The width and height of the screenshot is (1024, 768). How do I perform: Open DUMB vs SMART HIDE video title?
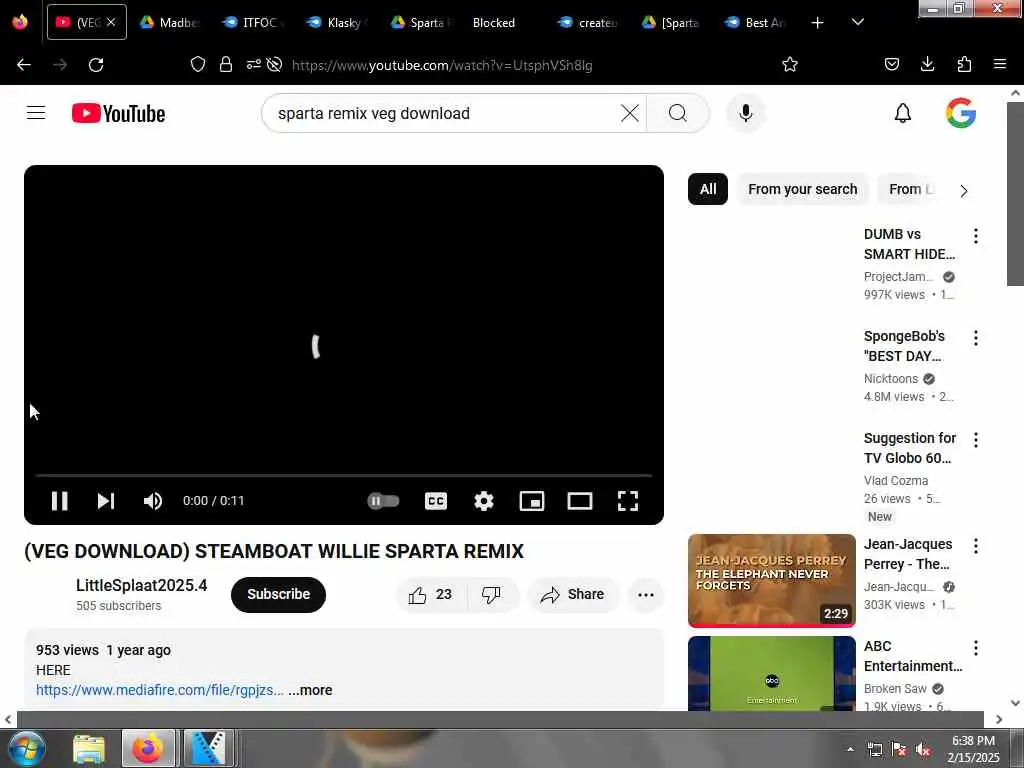(909, 244)
